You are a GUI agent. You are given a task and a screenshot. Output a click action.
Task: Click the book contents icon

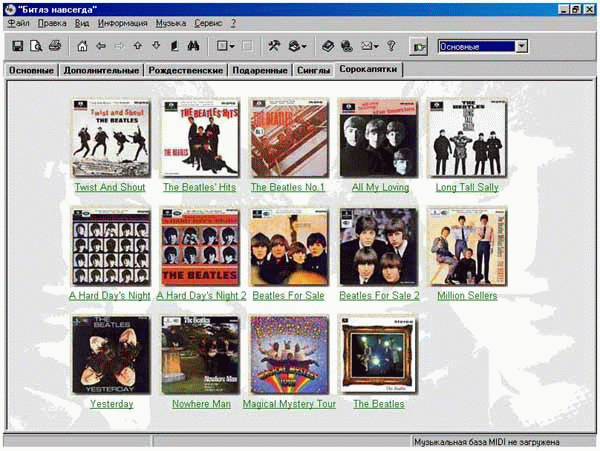174,46
